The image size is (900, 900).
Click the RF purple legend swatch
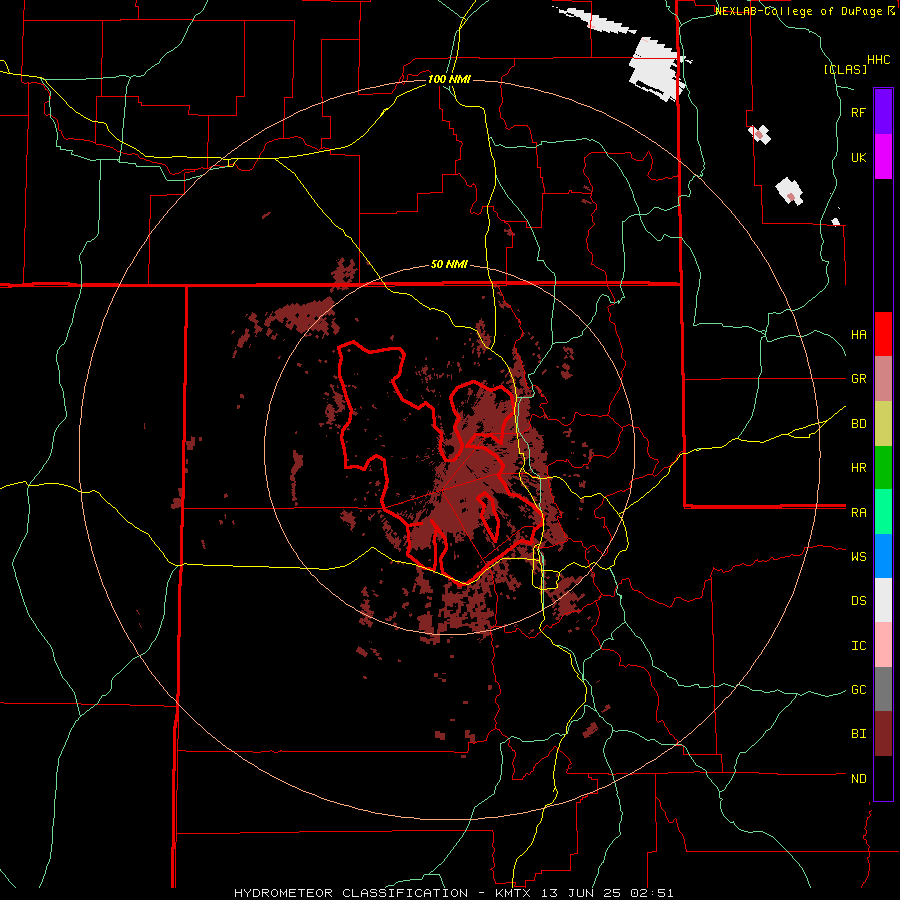click(x=883, y=112)
